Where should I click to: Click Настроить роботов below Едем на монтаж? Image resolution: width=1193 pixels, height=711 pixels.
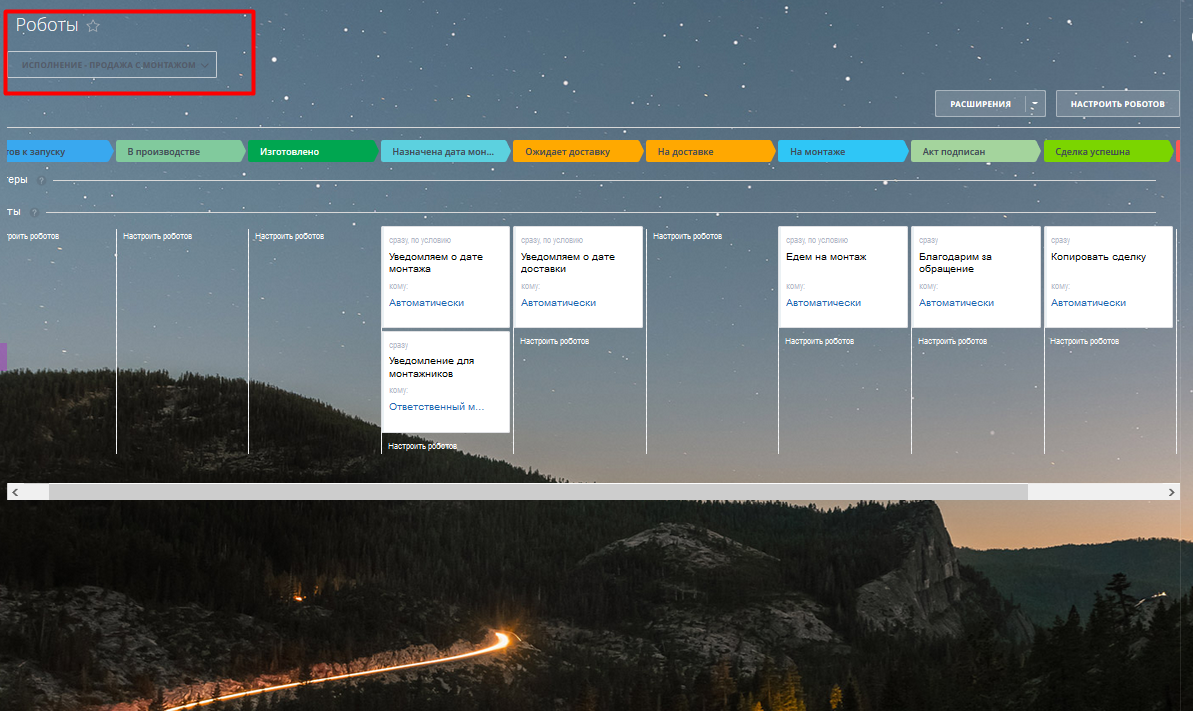[819, 341]
